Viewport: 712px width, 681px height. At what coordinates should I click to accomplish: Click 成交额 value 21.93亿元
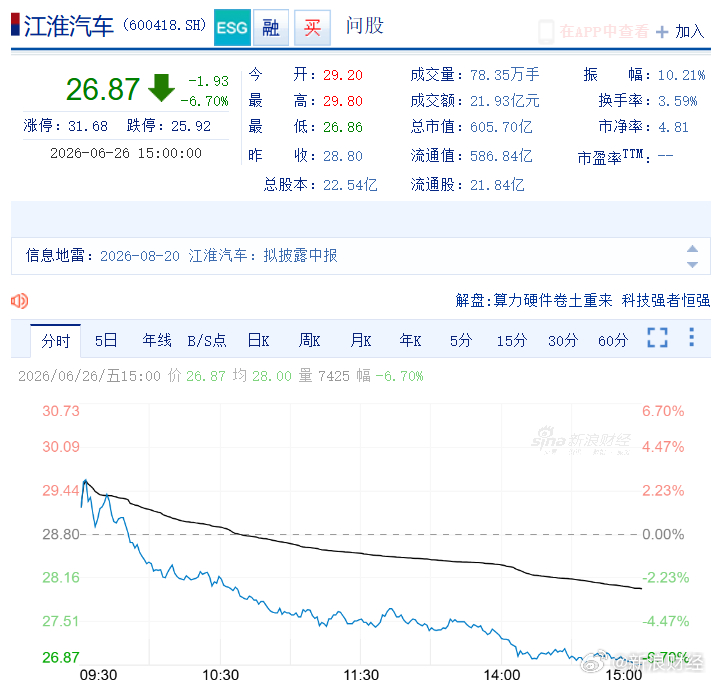[x=504, y=101]
